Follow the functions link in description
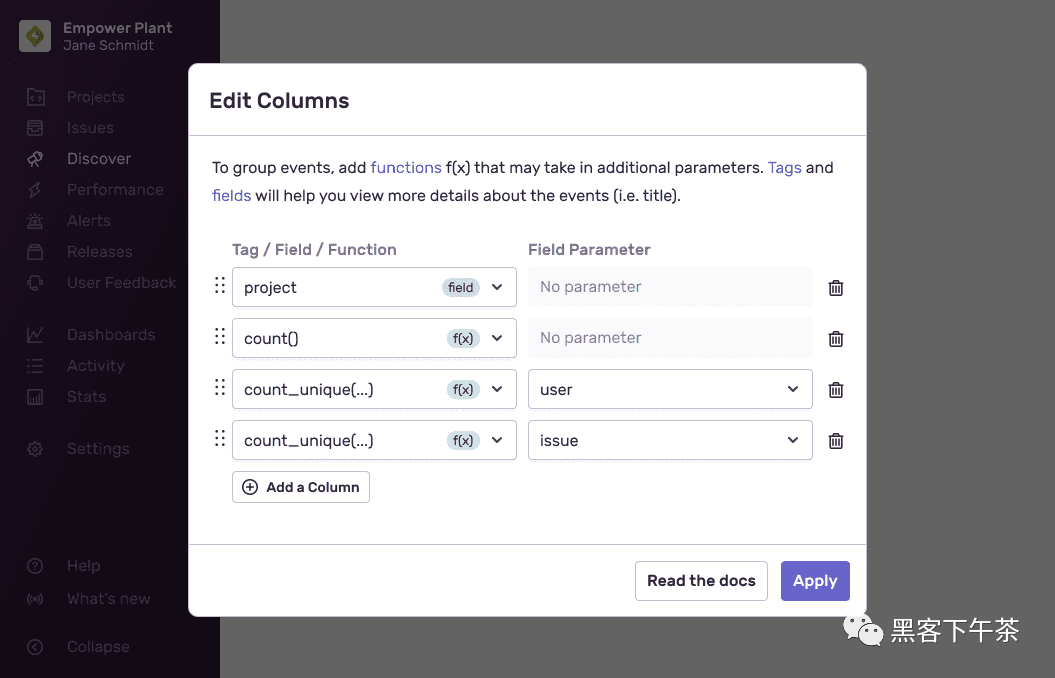This screenshot has height=678, width=1055. 406,167
